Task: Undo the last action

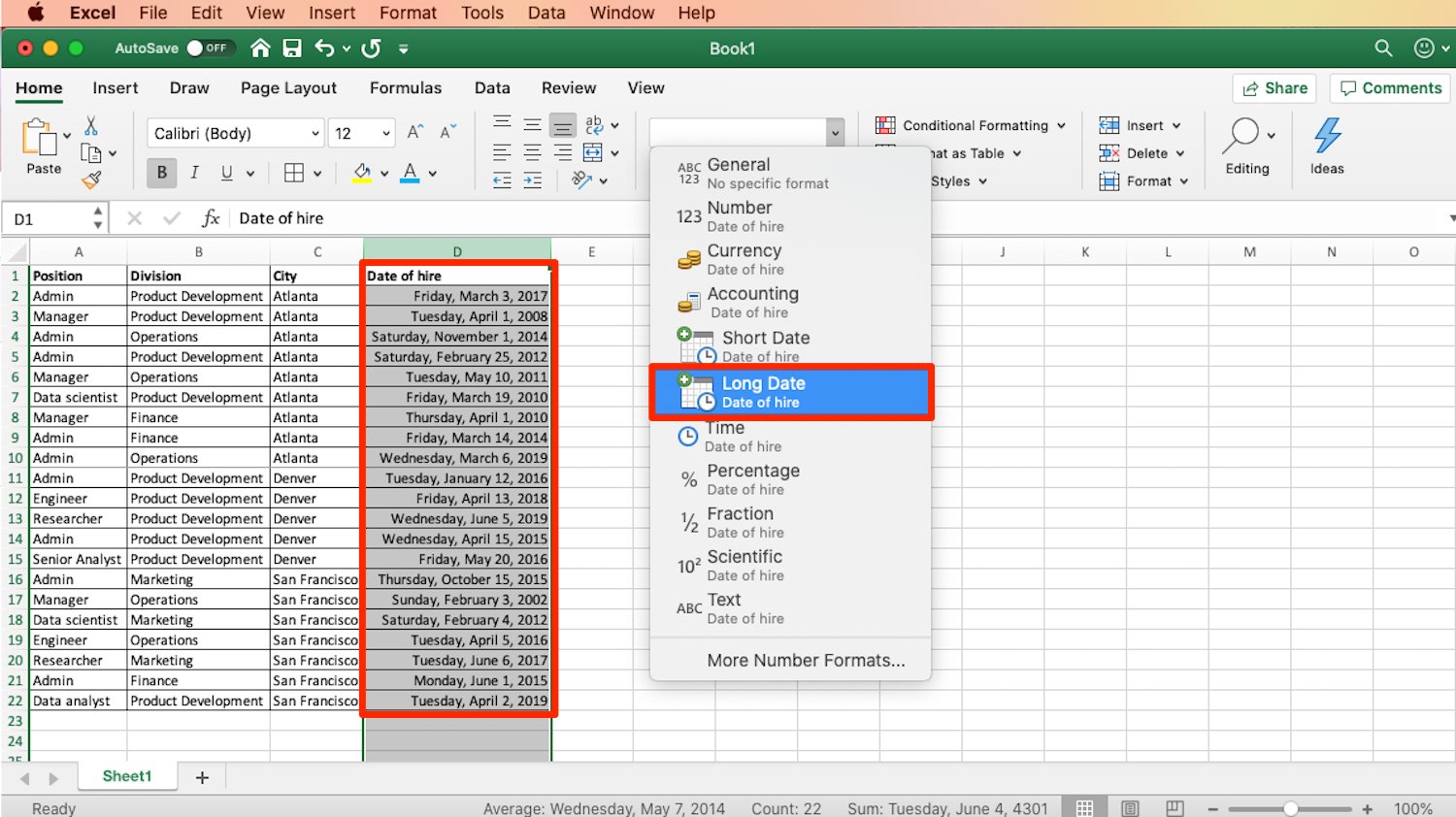Action: [324, 49]
